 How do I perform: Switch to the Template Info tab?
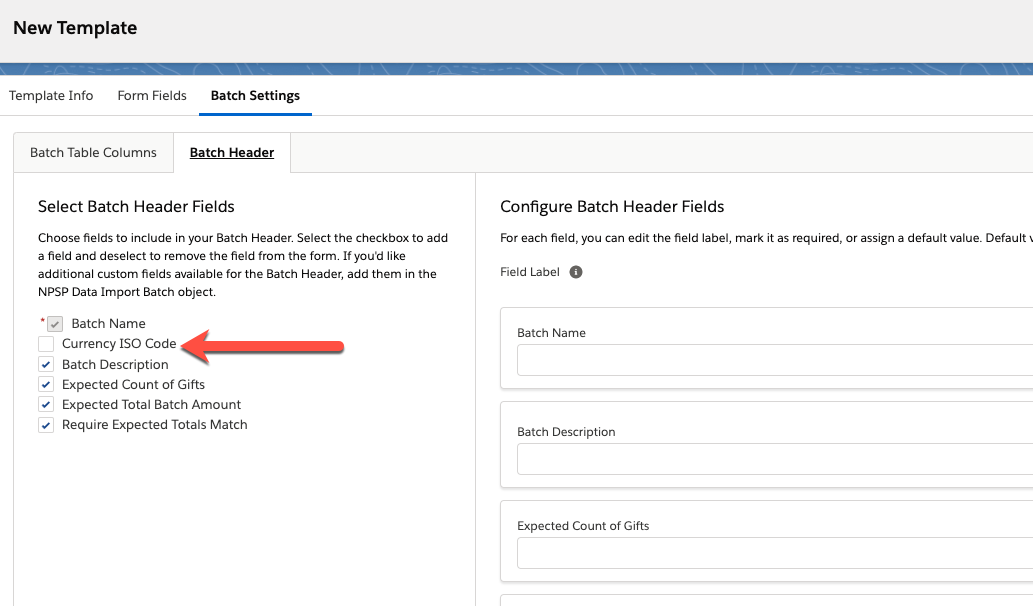[x=51, y=95]
